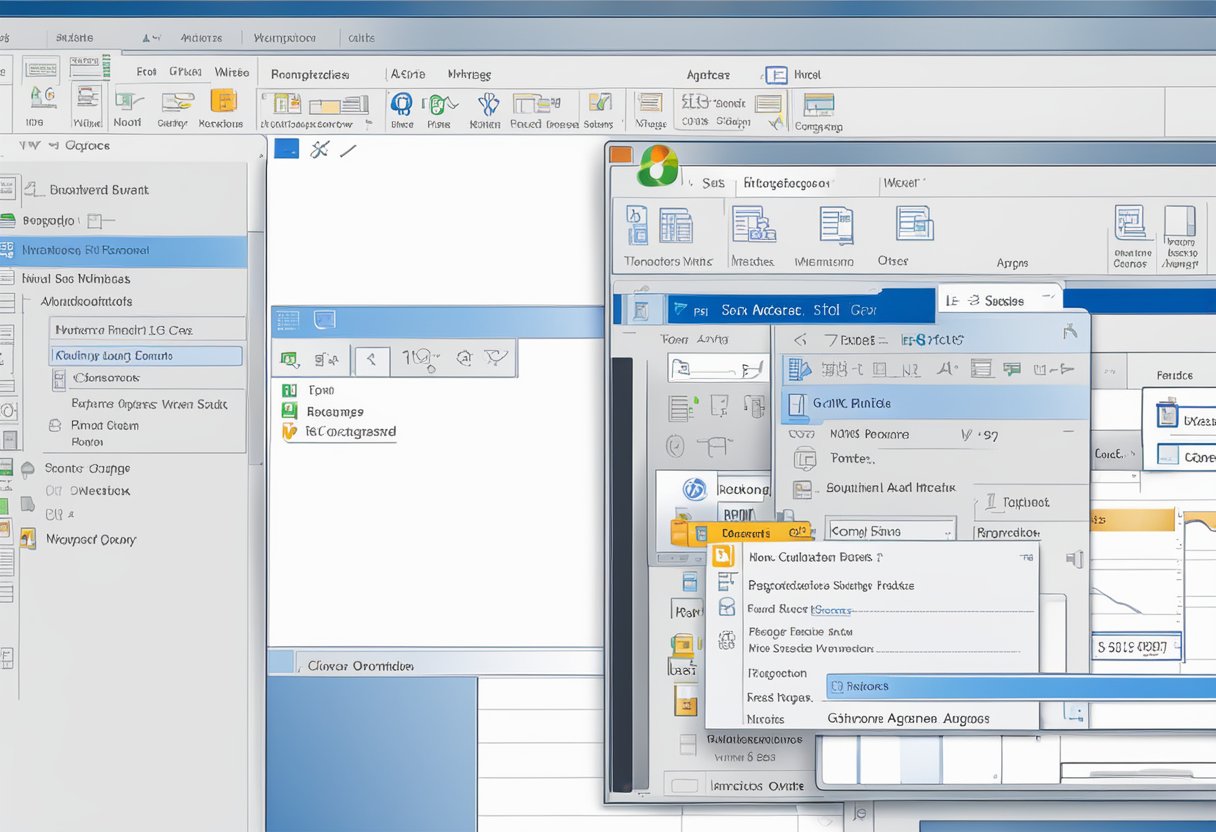Click the orange ribbon icon in the top-left toolbar
1216x832 pixels.
pos(222,101)
